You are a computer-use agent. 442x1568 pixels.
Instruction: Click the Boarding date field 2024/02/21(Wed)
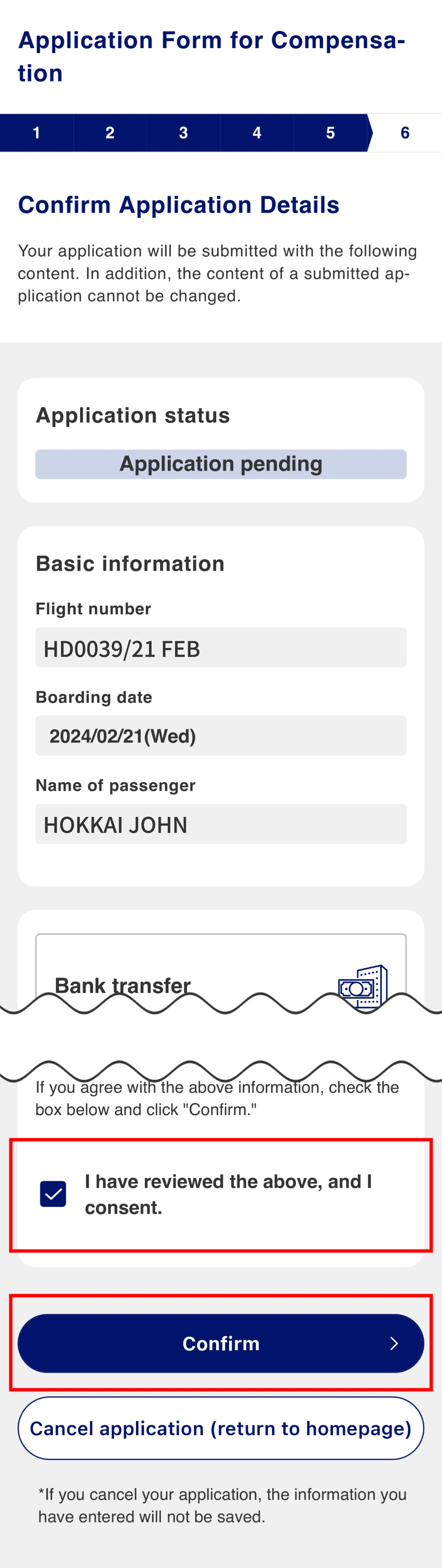pos(221,736)
